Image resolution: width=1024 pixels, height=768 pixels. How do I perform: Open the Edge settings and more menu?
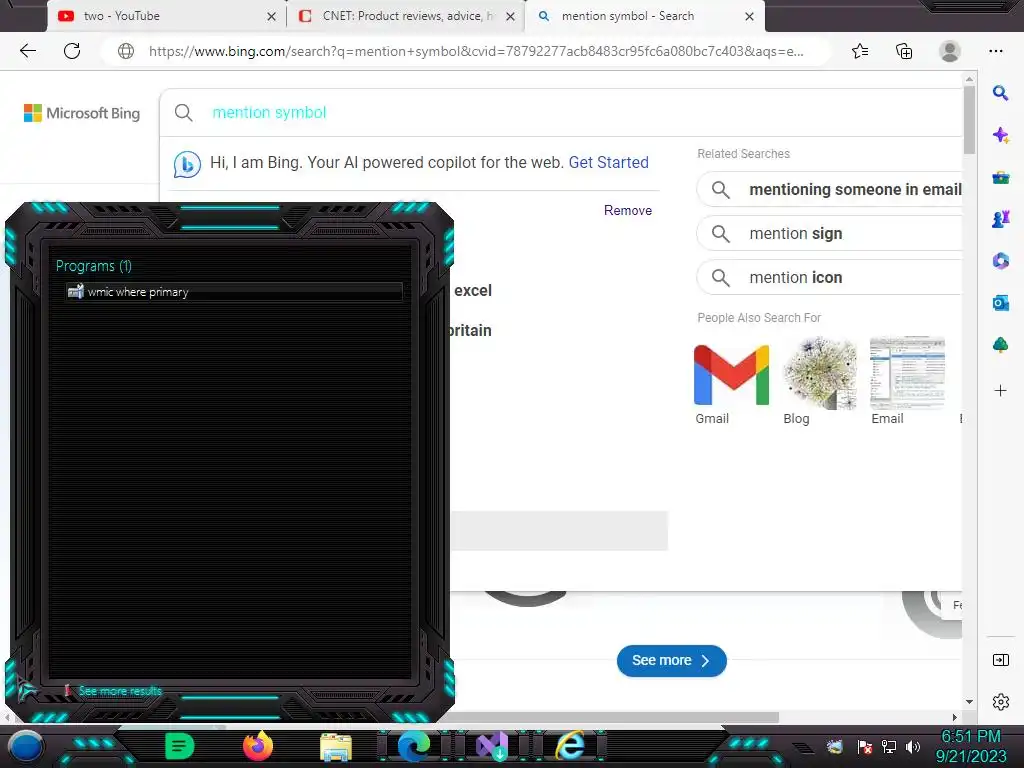996,51
